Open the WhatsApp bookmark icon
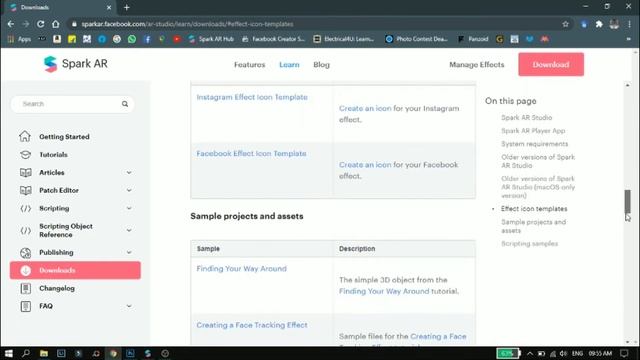Viewport: 640px width, 360px height. tap(132, 39)
